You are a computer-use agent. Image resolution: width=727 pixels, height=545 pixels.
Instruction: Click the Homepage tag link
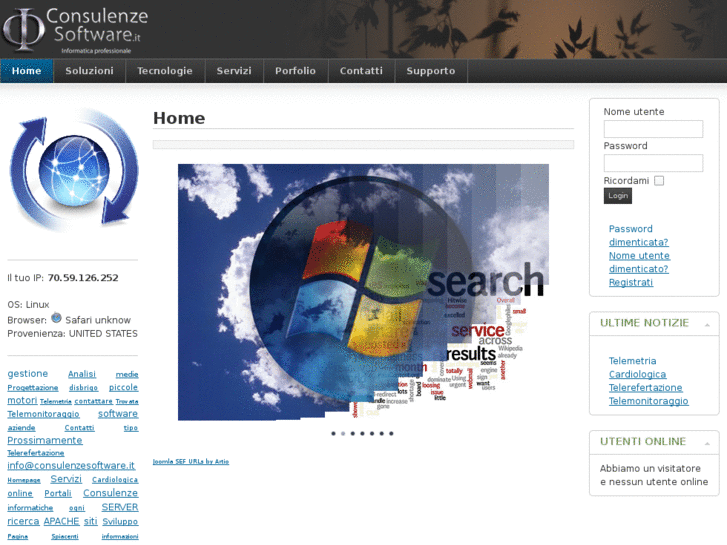(x=24, y=480)
